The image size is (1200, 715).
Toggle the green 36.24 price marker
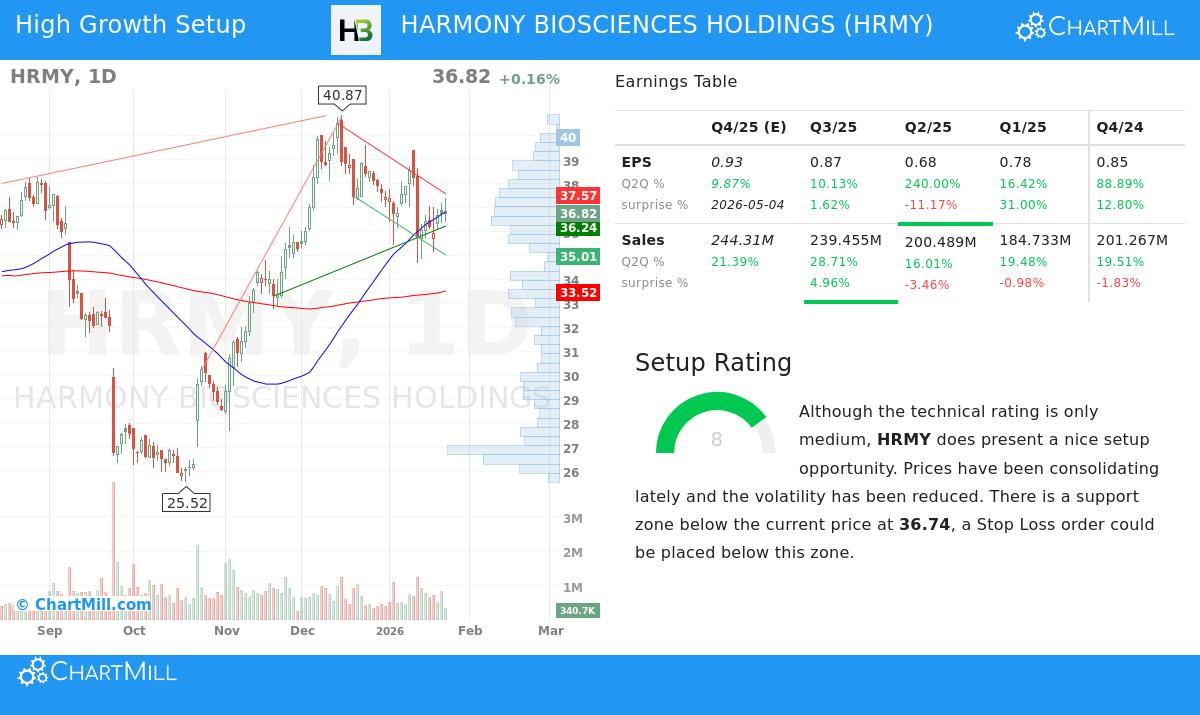pos(577,230)
